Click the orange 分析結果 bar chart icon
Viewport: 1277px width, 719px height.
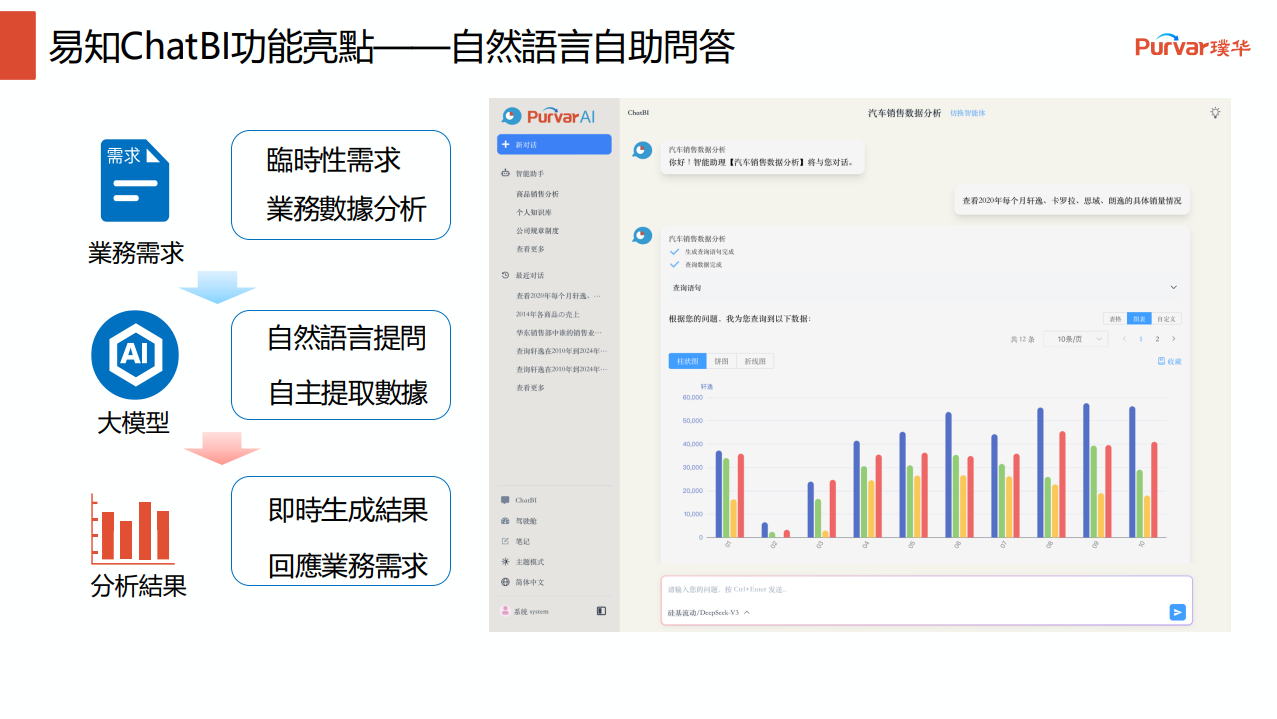(x=133, y=527)
